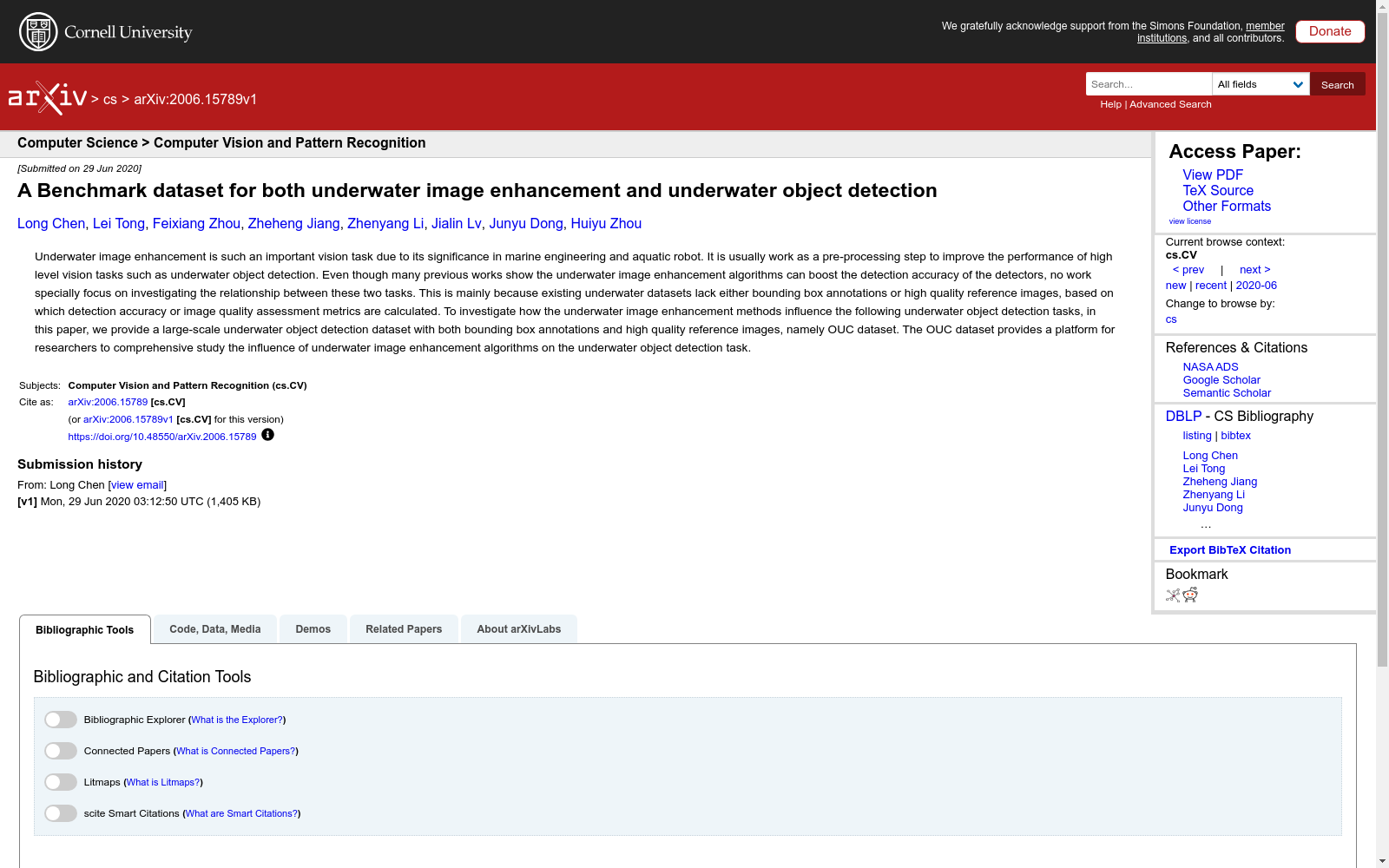Viewport: 1389px width, 868px height.
Task: Open What is the Explorer? link
Action: click(x=237, y=720)
